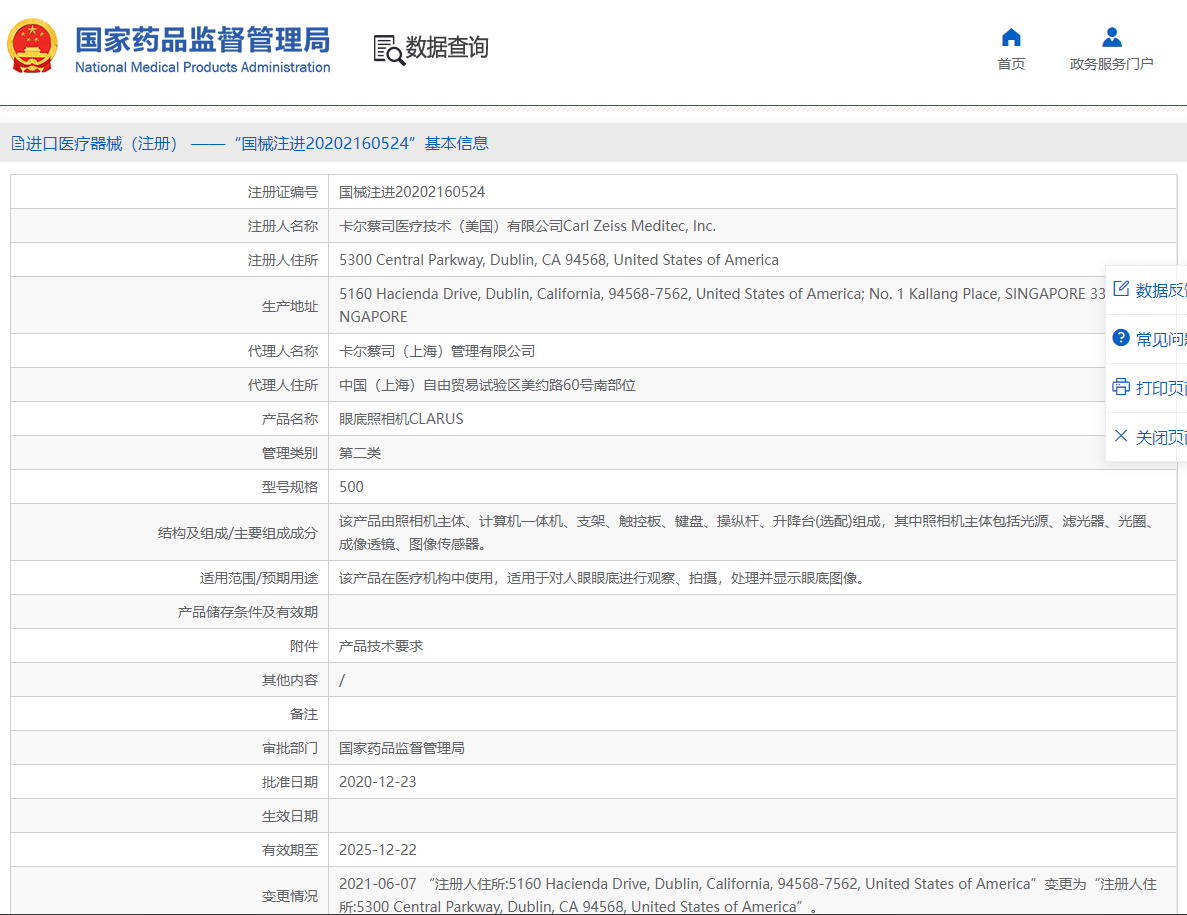Click the 打印页面 side panel label
The height and width of the screenshot is (915, 1187).
click(1161, 388)
